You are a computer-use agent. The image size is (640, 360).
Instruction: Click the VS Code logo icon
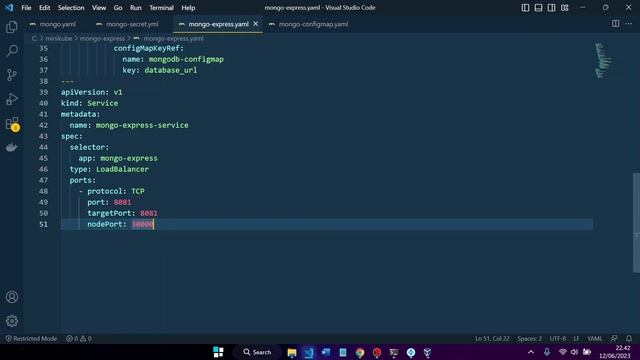[9, 7]
